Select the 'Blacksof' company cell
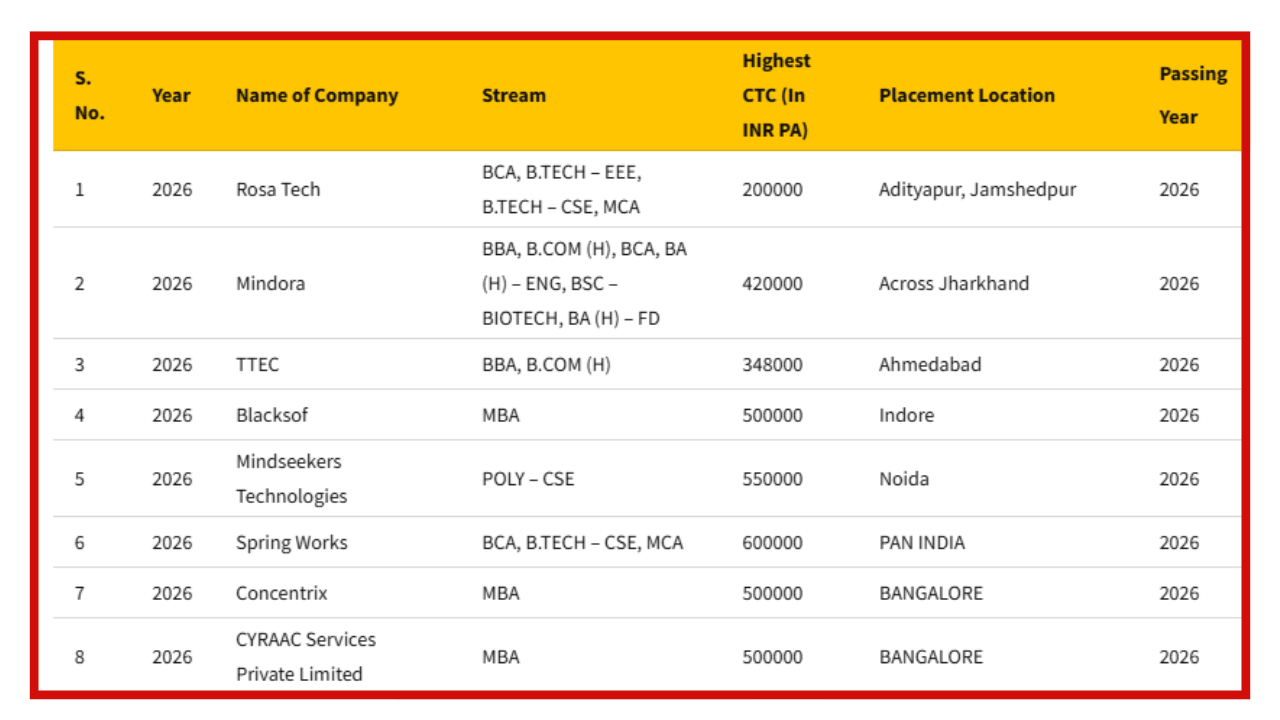Image resolution: width=1280 pixels, height=720 pixels. (272, 415)
